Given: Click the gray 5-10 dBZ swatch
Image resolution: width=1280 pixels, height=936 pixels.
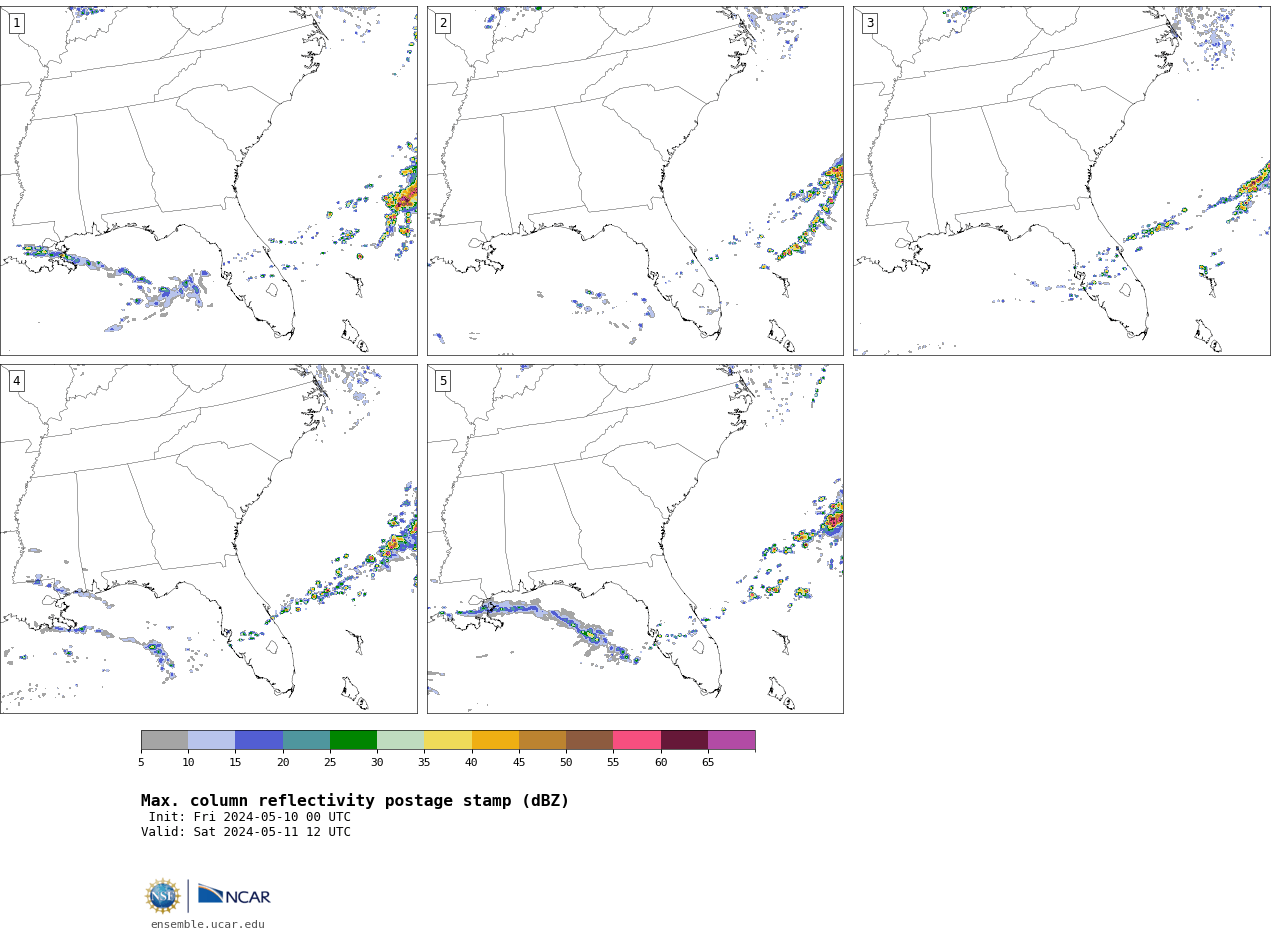Looking at the screenshot, I should [x=165, y=740].
